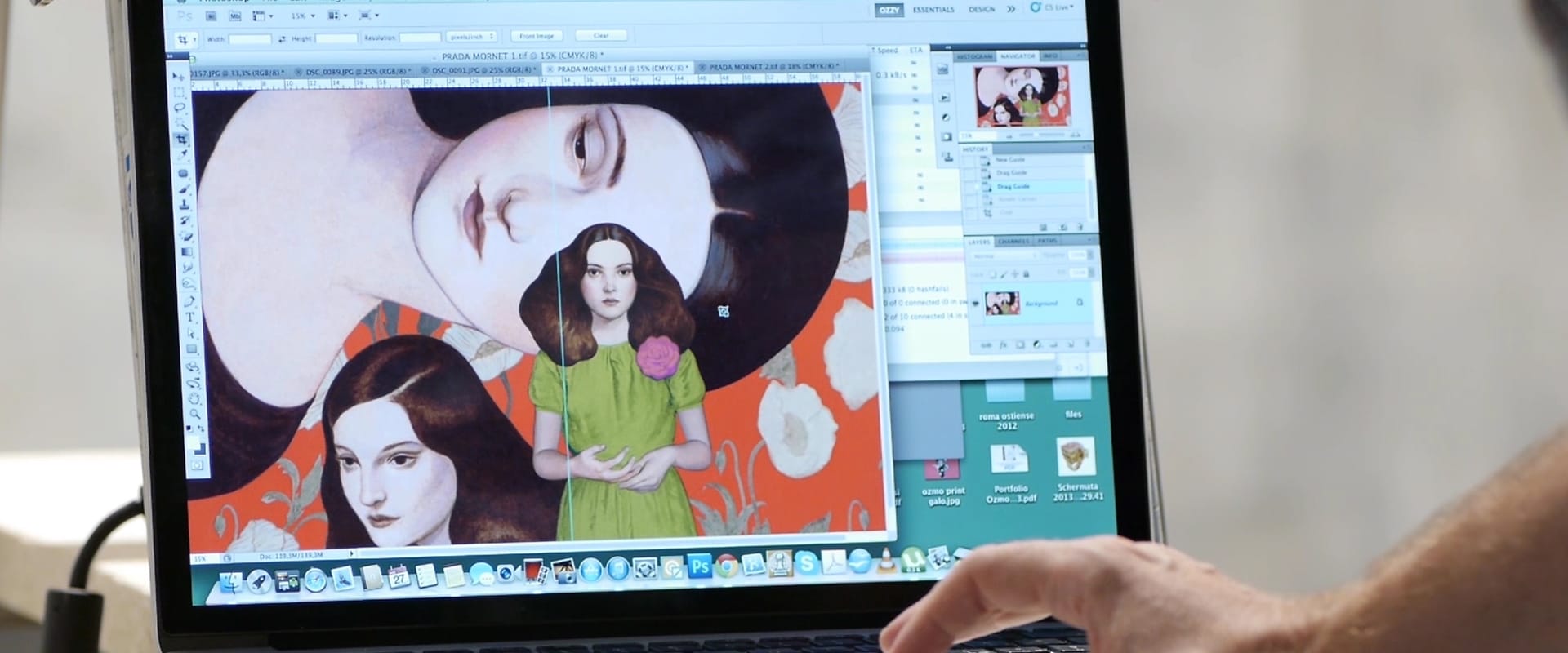Click the swap width and height icon
The image size is (1568, 653).
282,38
